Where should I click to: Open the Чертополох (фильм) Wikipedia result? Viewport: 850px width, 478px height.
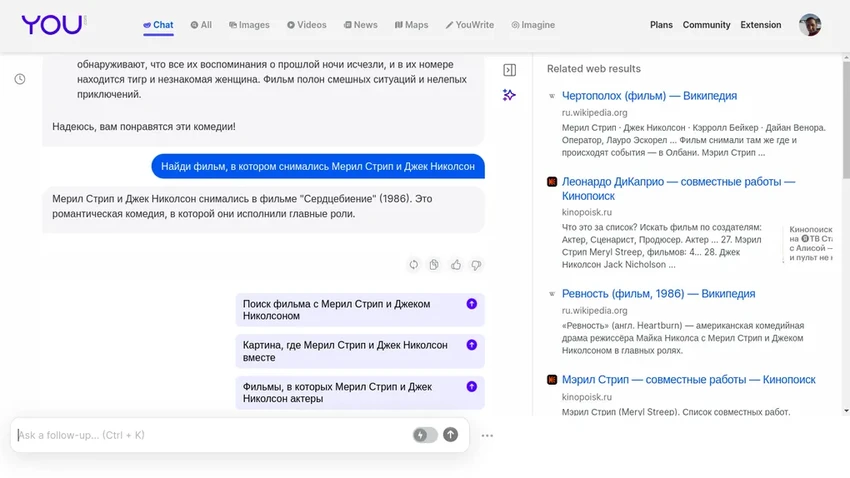pos(649,96)
